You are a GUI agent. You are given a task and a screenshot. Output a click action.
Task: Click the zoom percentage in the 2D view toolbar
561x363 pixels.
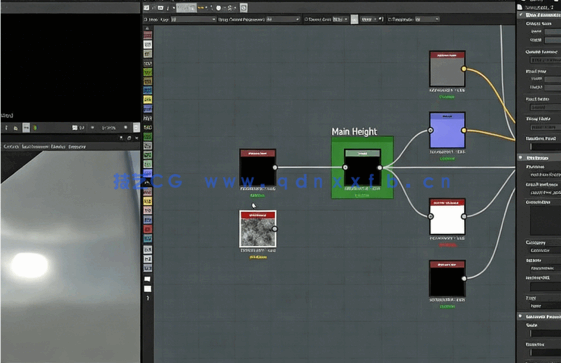(108, 128)
